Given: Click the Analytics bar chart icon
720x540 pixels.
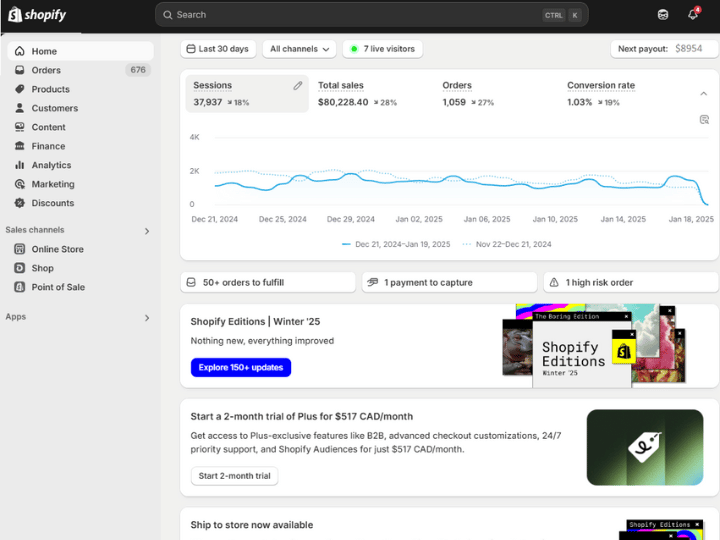Looking at the screenshot, I should [19, 165].
